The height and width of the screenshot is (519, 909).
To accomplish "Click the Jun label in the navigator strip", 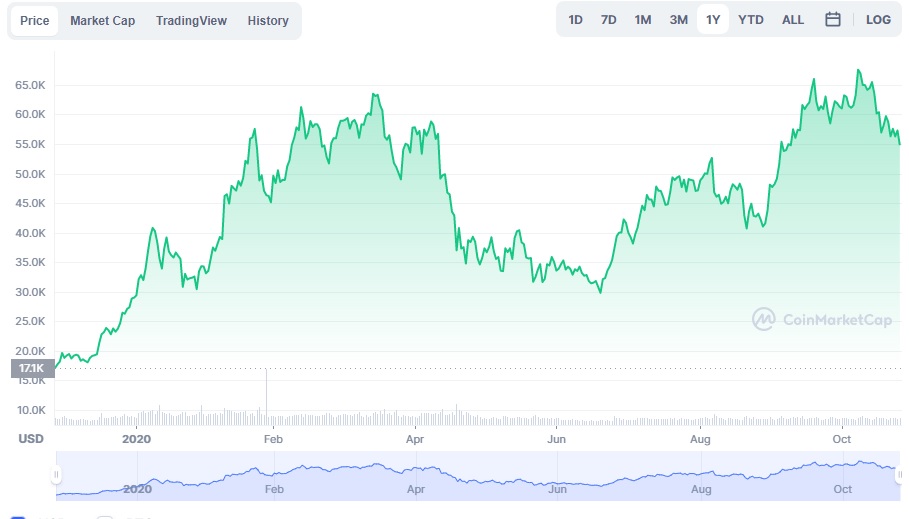I will (557, 489).
